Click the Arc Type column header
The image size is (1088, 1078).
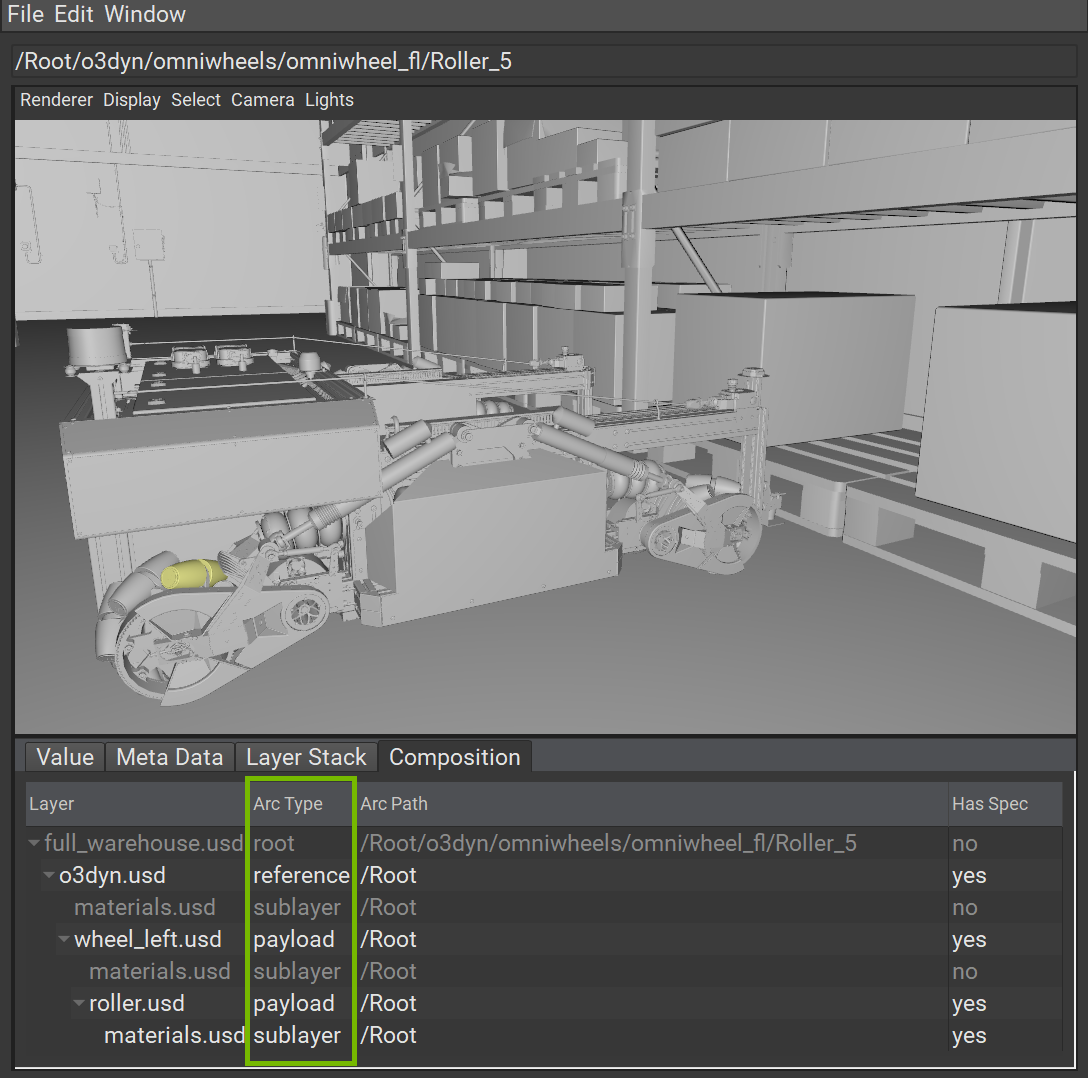click(288, 804)
